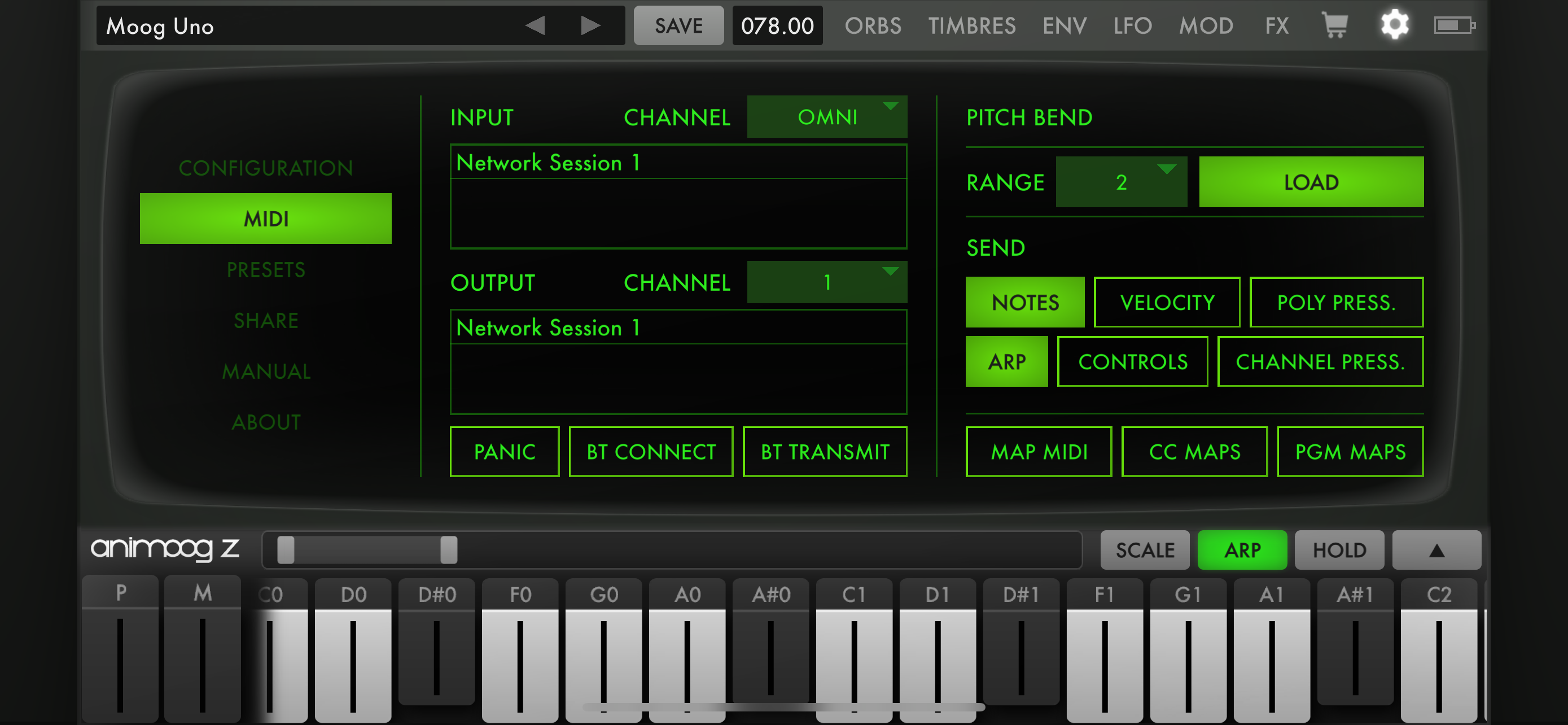Toggle ARP in the SEND section
The width and height of the screenshot is (1568, 725).
1007,361
